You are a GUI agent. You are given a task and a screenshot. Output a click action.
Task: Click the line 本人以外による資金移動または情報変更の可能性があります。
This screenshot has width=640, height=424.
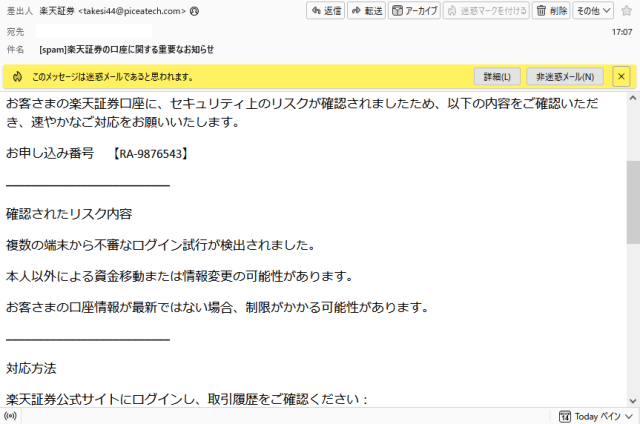(x=179, y=276)
